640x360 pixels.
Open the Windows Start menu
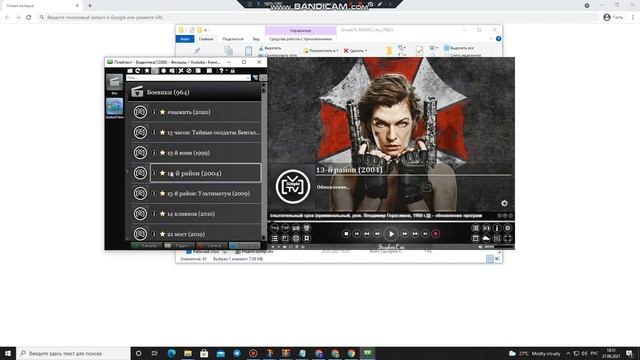coord(8,353)
